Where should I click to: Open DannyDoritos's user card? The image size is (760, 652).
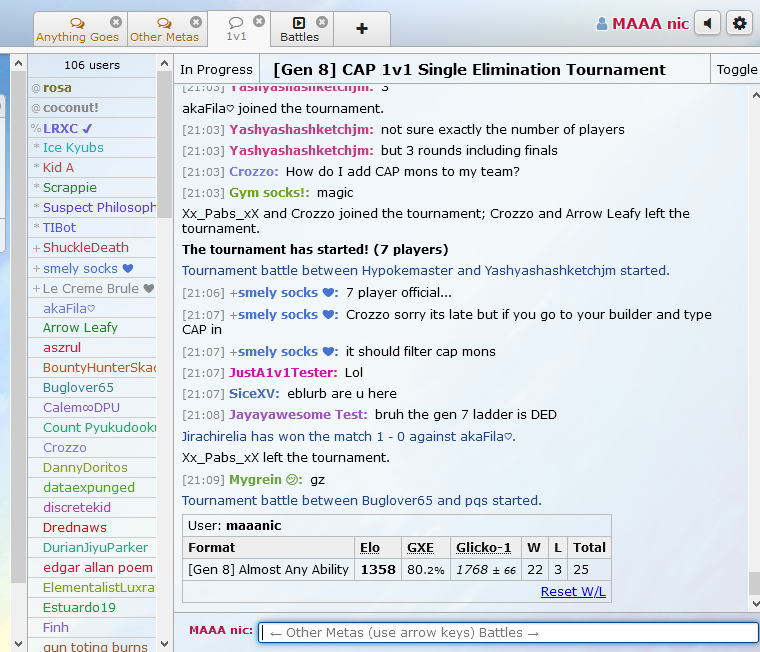tap(92, 467)
